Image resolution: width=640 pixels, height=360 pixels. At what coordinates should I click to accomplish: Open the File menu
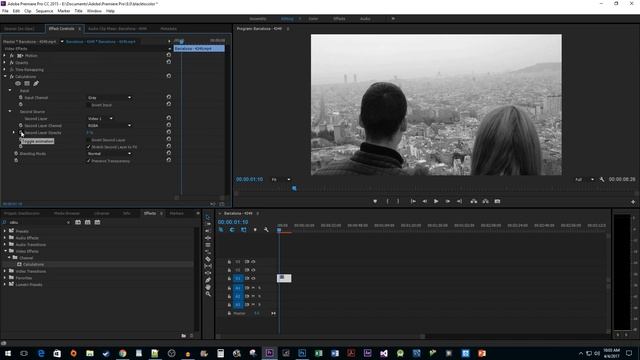5,11
